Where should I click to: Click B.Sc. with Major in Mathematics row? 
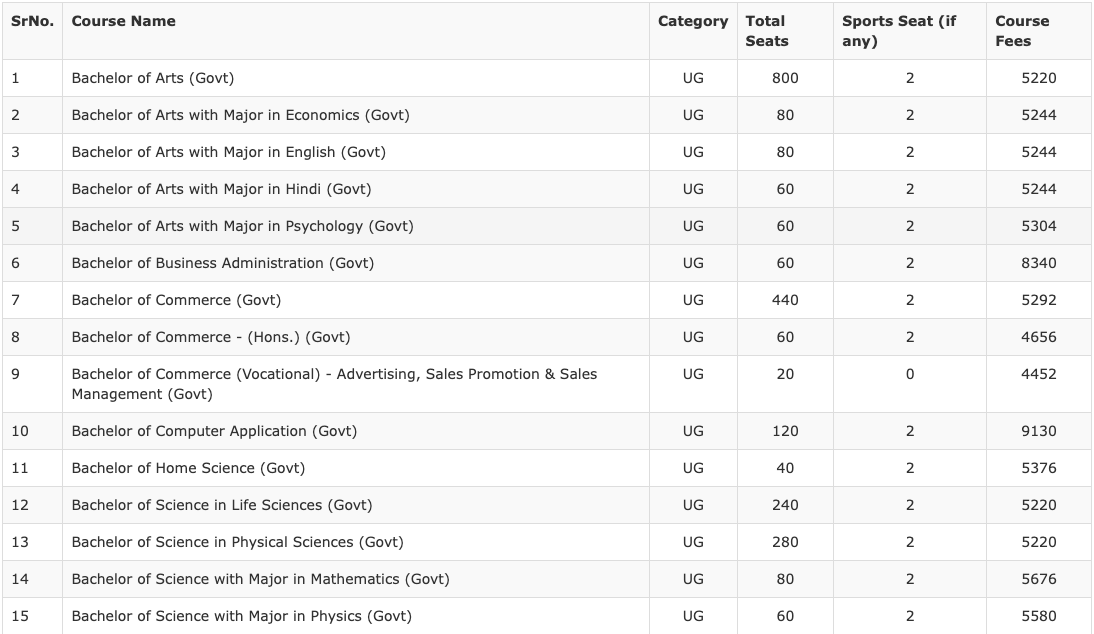pos(260,579)
